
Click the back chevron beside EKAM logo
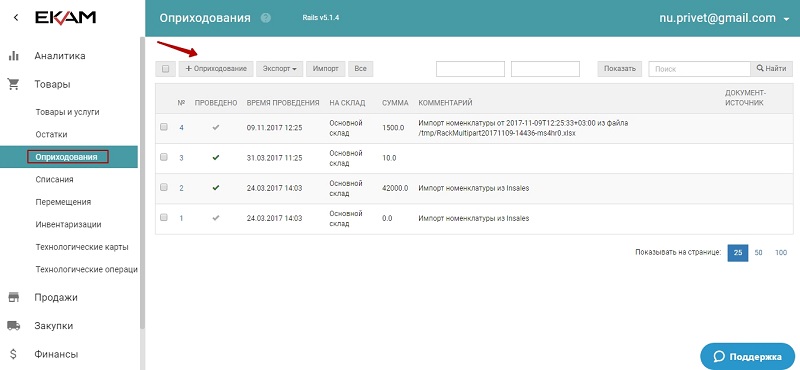[16, 18]
